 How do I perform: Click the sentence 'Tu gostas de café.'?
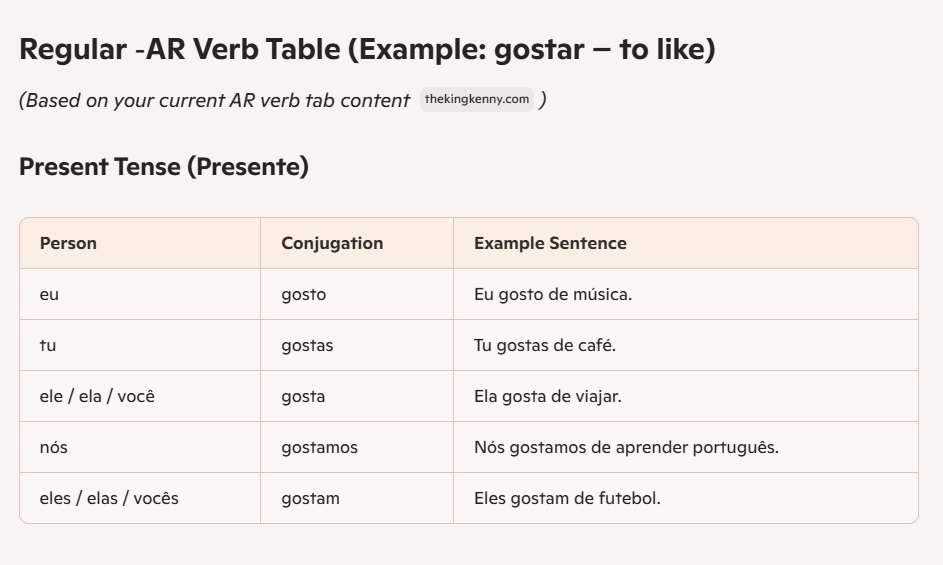[x=545, y=345]
